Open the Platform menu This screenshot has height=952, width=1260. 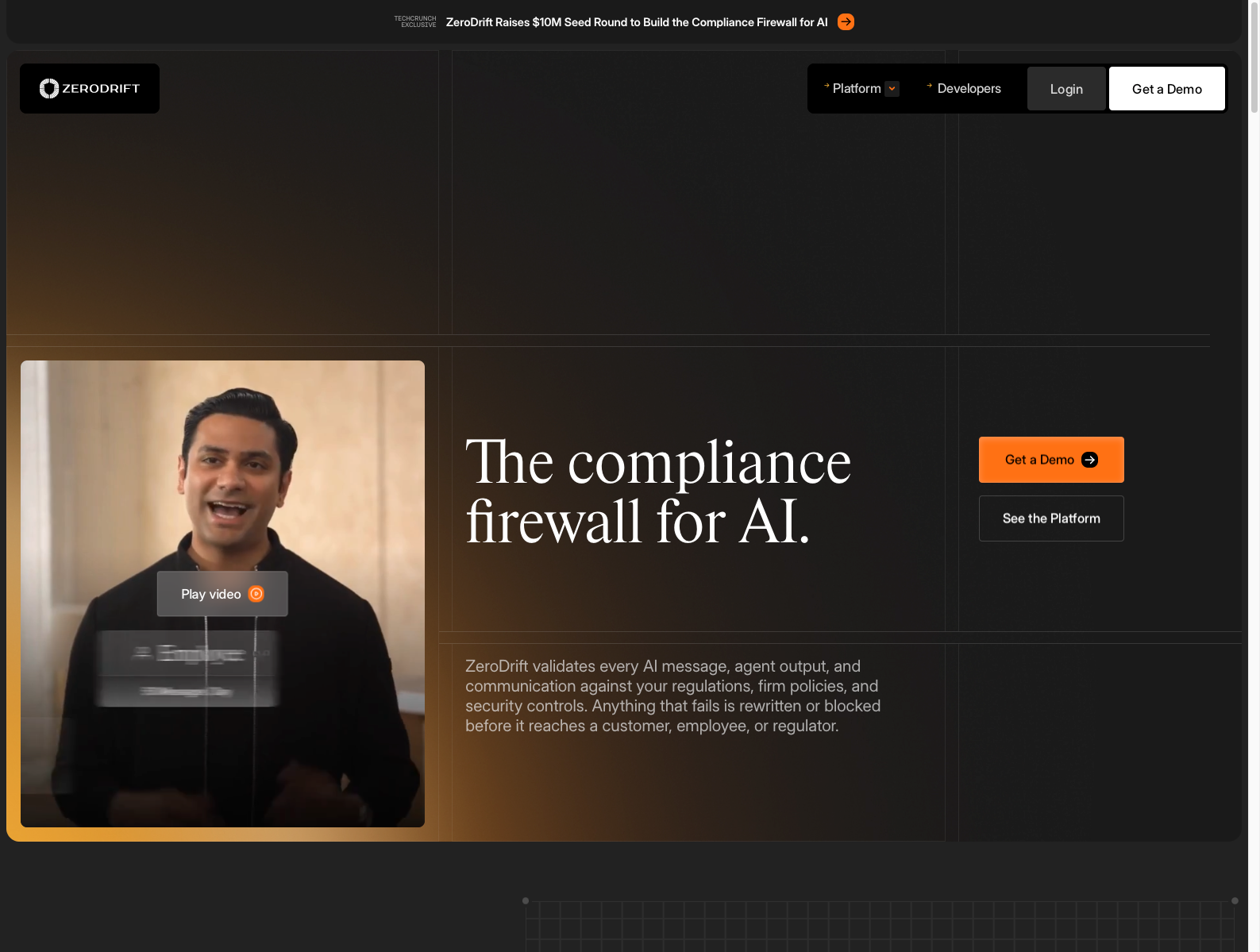pos(857,89)
